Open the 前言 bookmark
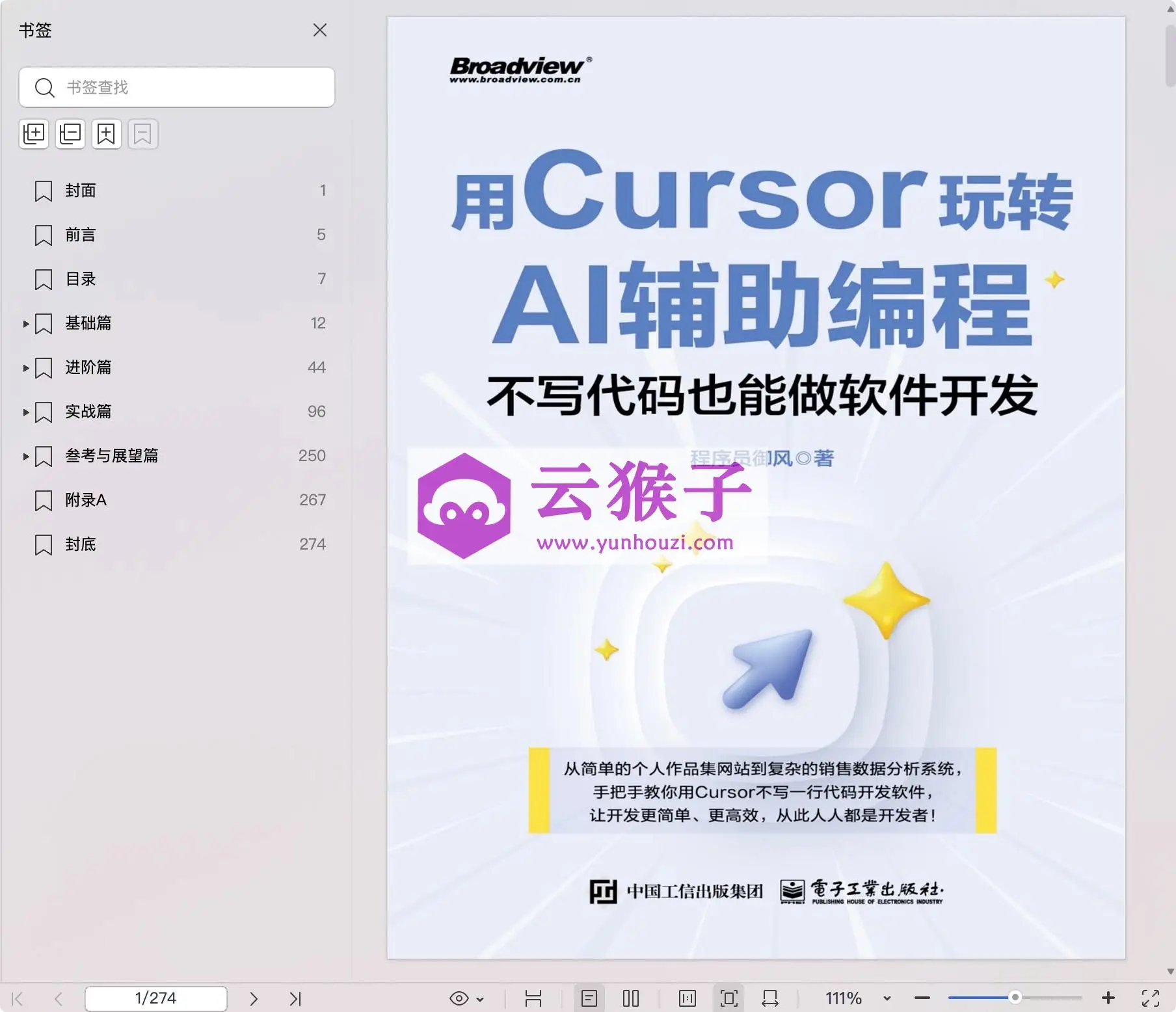This screenshot has width=1176, height=1012. tap(81, 235)
